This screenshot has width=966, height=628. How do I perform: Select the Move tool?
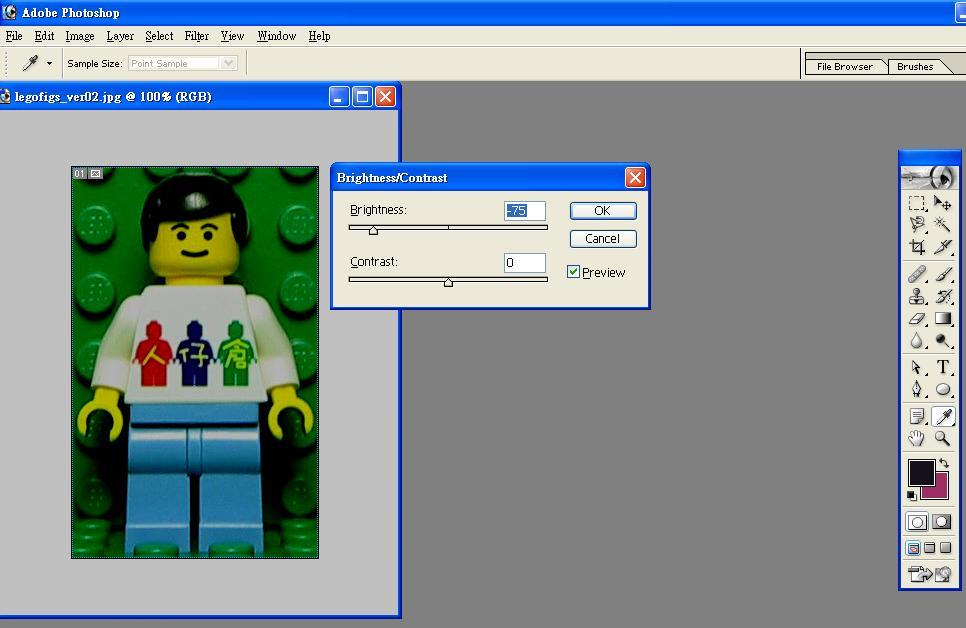tap(942, 203)
